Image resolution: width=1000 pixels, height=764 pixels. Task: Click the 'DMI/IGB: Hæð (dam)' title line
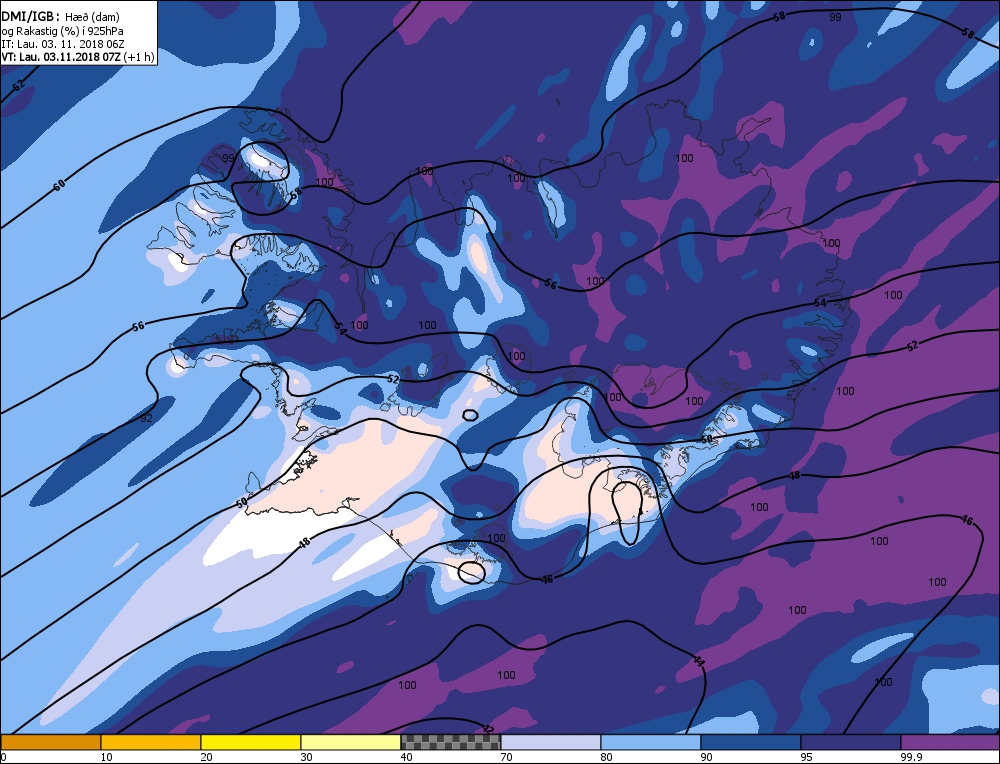61,17
